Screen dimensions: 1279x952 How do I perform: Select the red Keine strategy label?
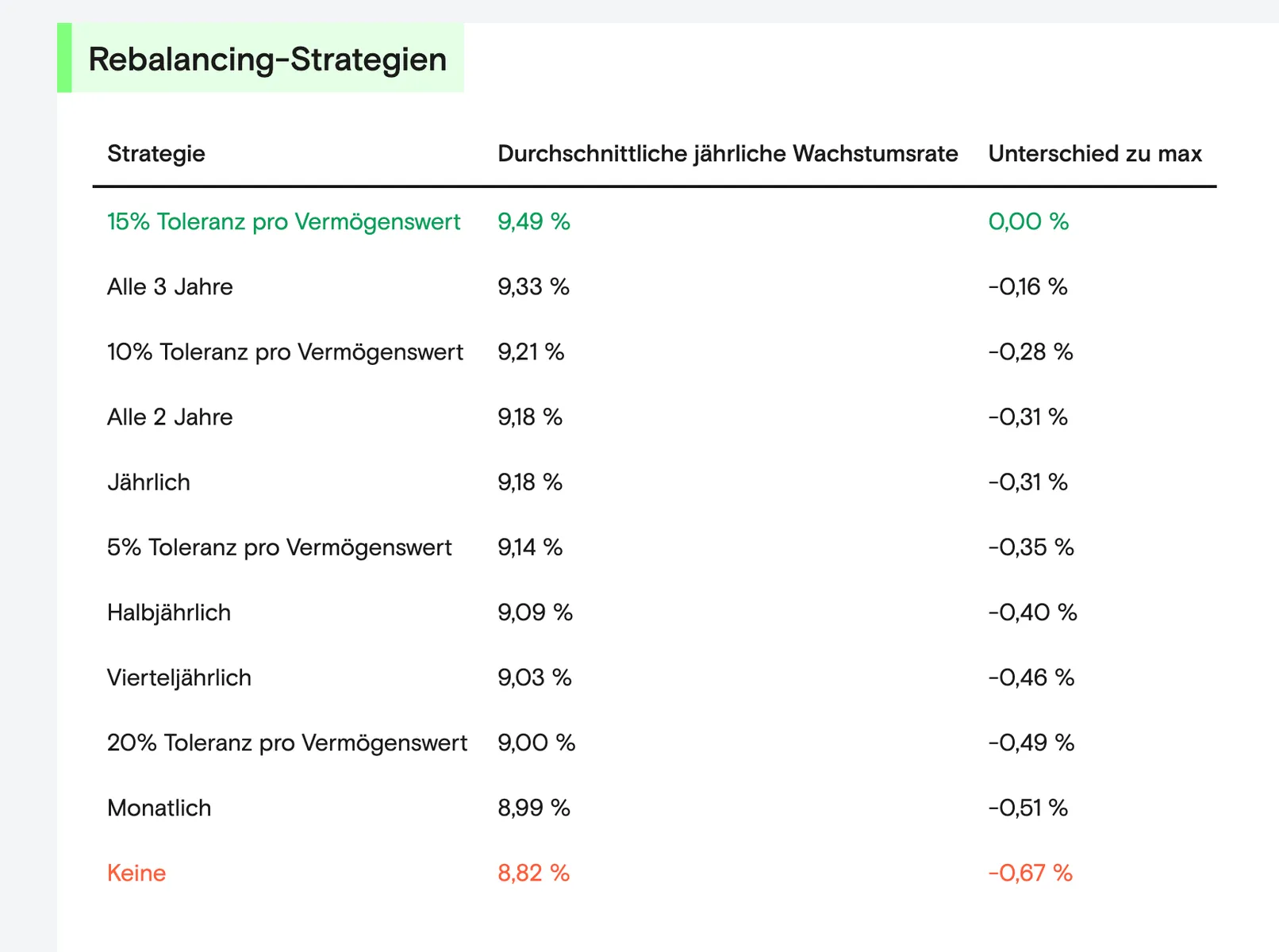point(136,873)
